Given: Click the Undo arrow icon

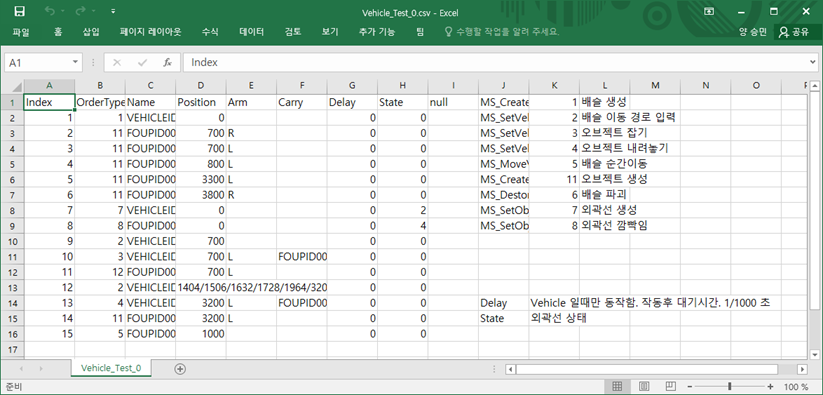Looking at the screenshot, I should pyautogui.click(x=49, y=11).
